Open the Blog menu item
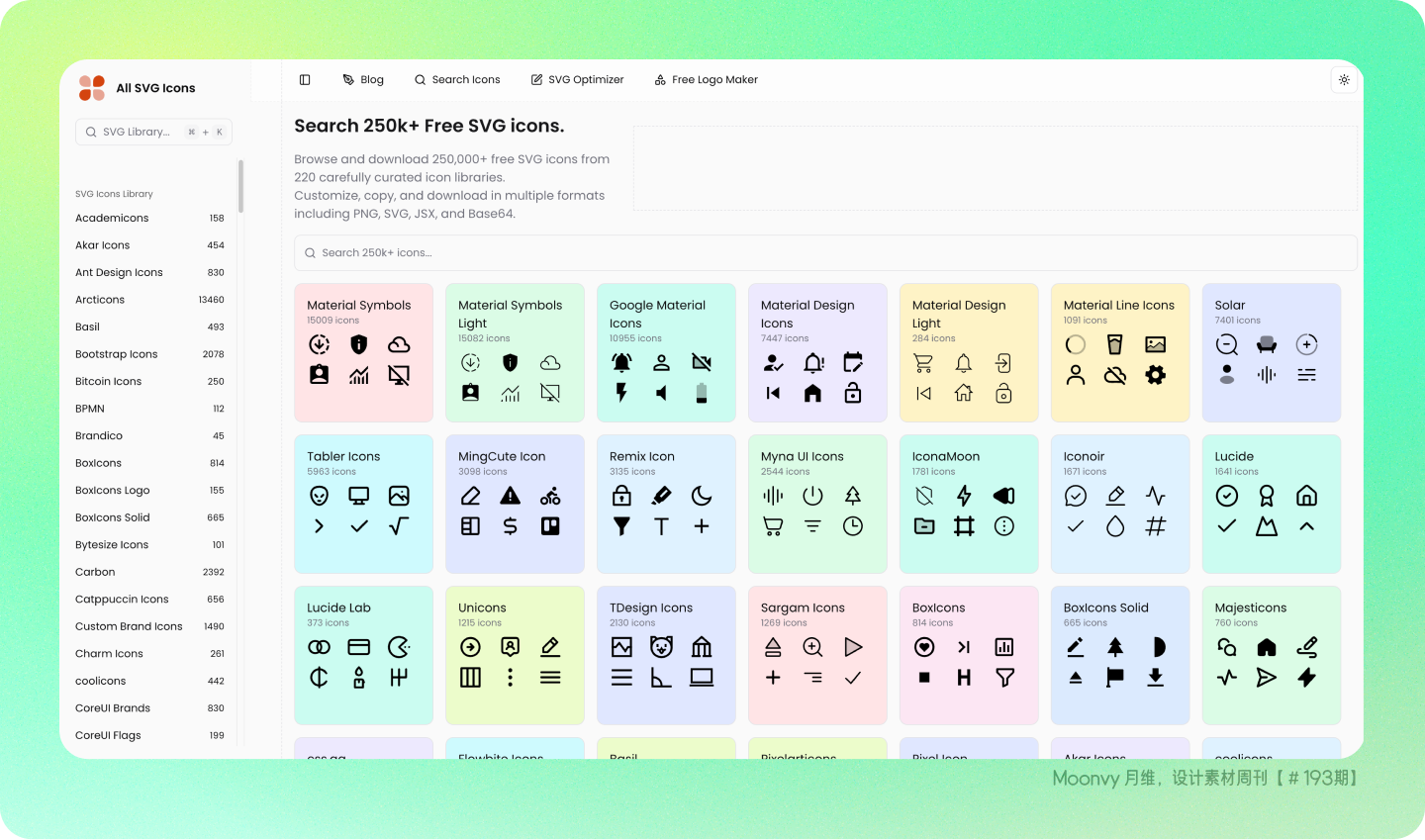The height and width of the screenshot is (840, 1425). point(363,80)
